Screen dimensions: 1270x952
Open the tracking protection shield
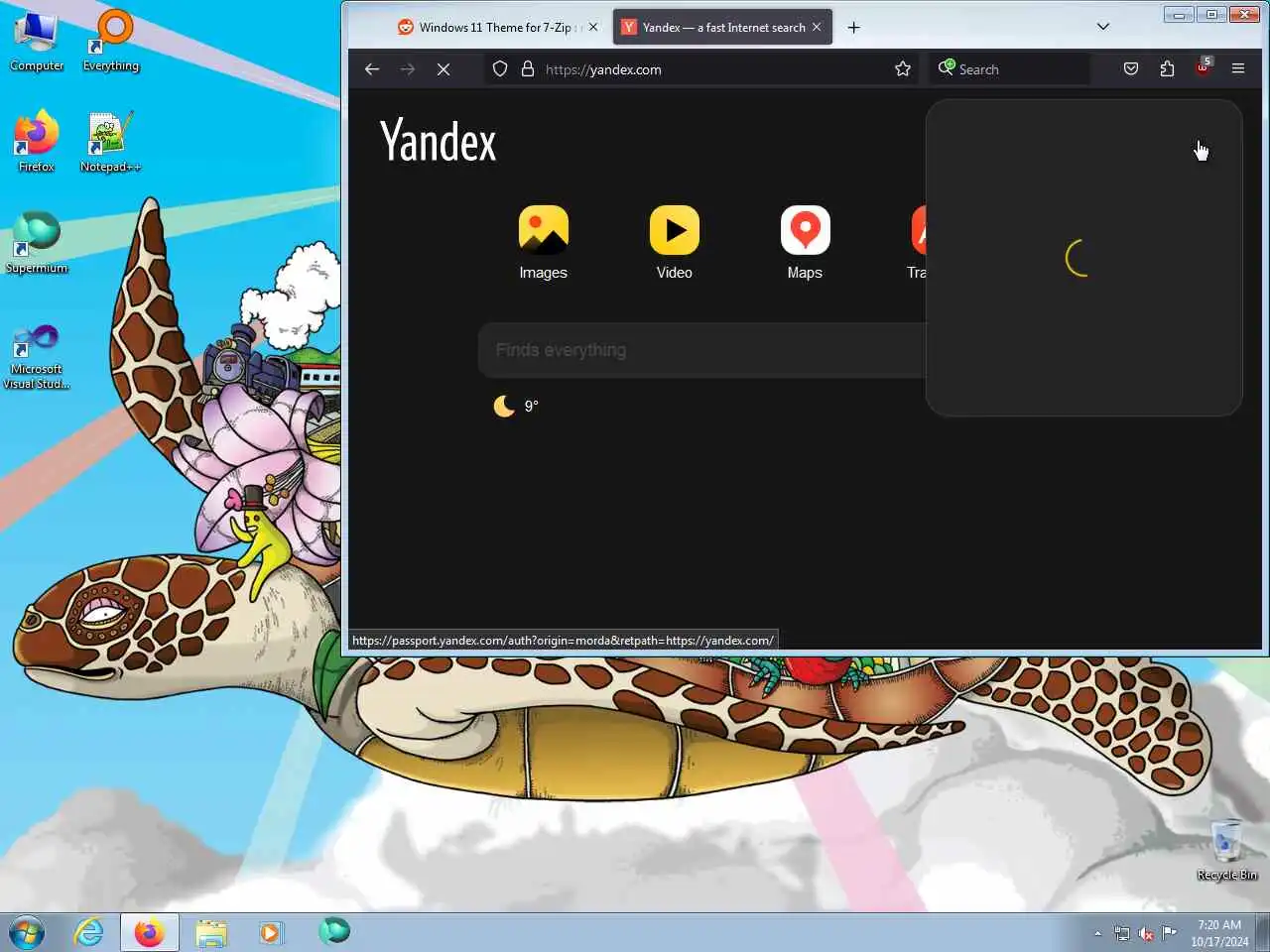click(x=500, y=69)
